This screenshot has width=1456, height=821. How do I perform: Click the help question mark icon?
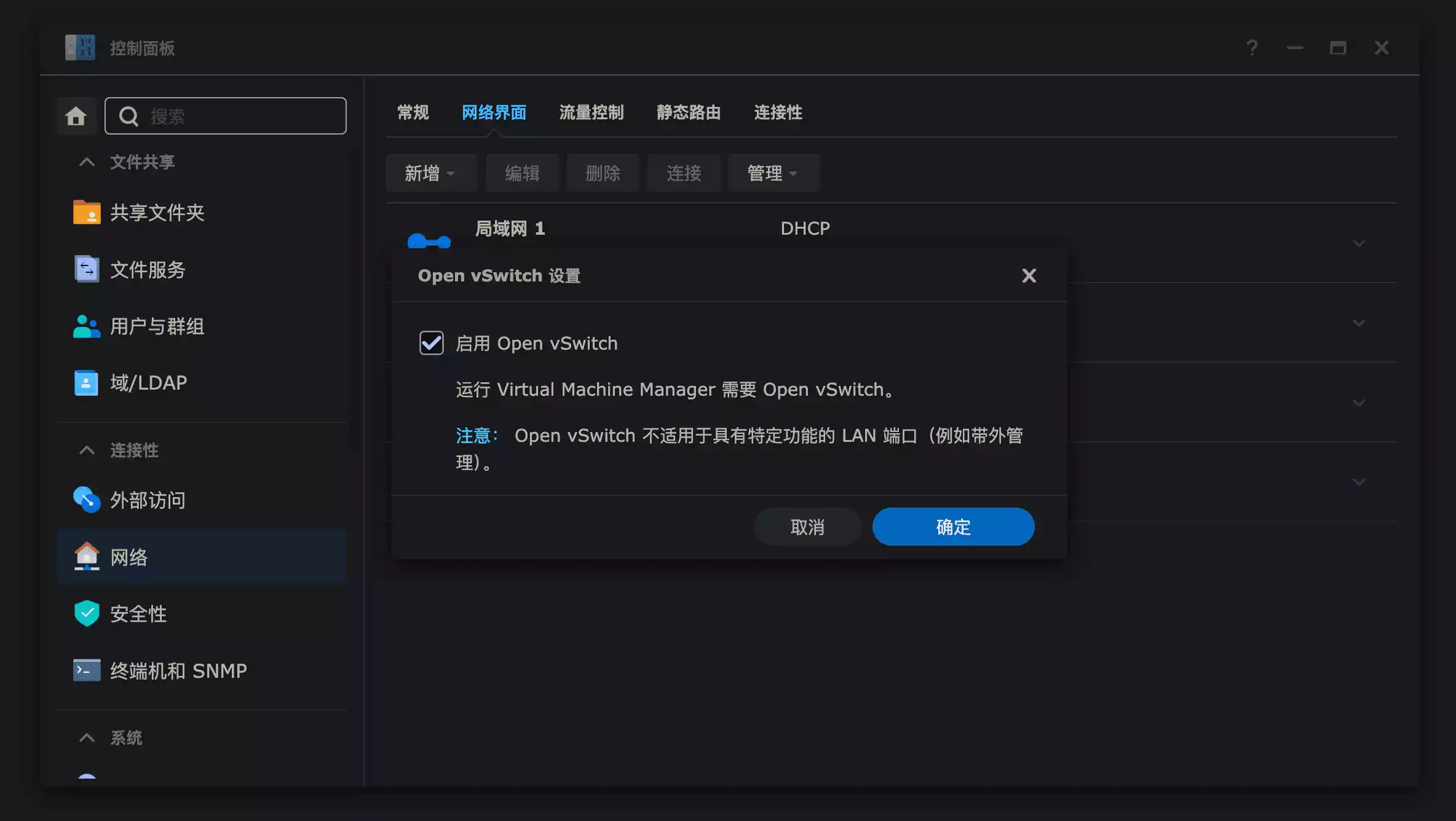coord(1252,48)
